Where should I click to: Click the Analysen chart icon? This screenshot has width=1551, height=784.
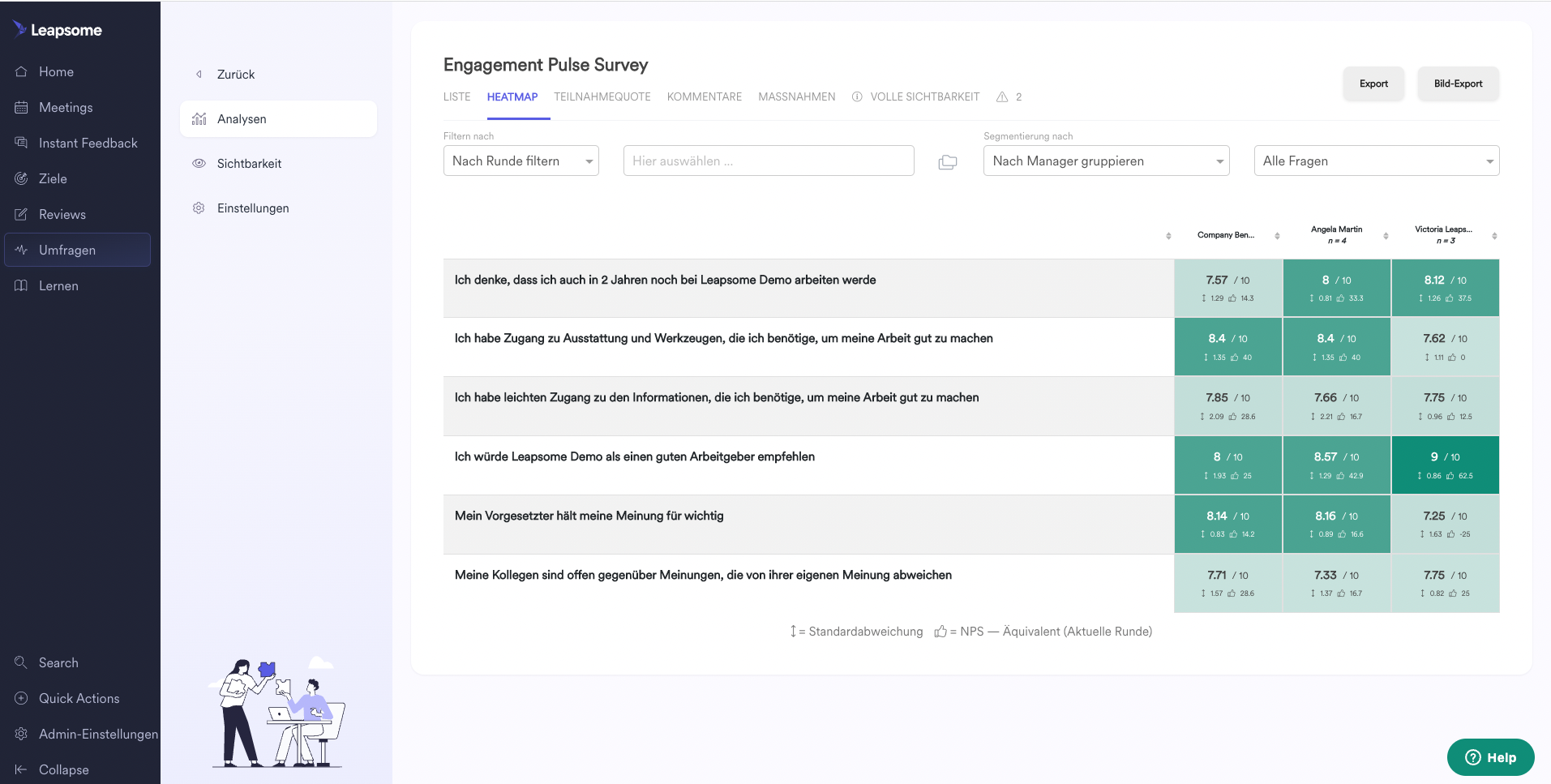pyautogui.click(x=199, y=119)
